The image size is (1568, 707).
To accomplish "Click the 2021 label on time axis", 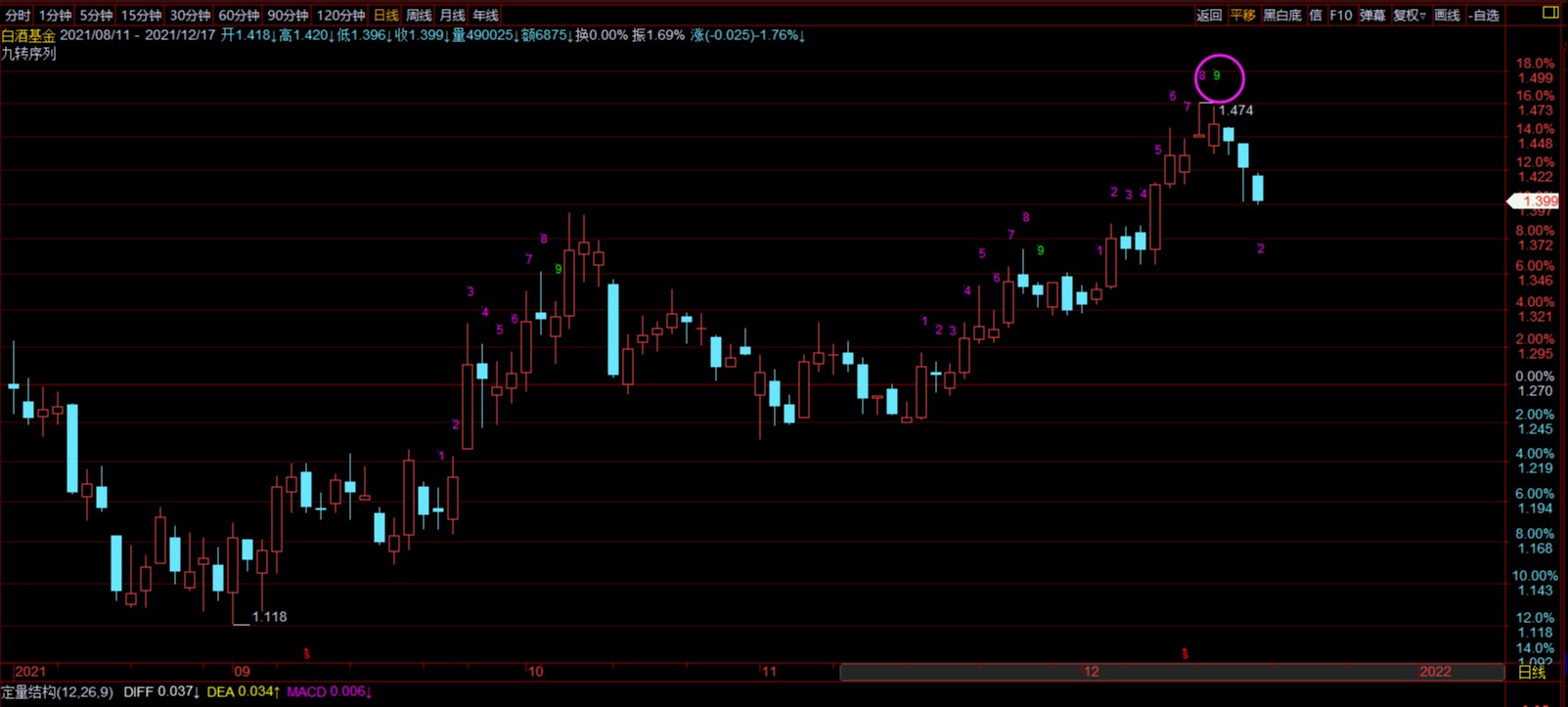I will (x=30, y=672).
